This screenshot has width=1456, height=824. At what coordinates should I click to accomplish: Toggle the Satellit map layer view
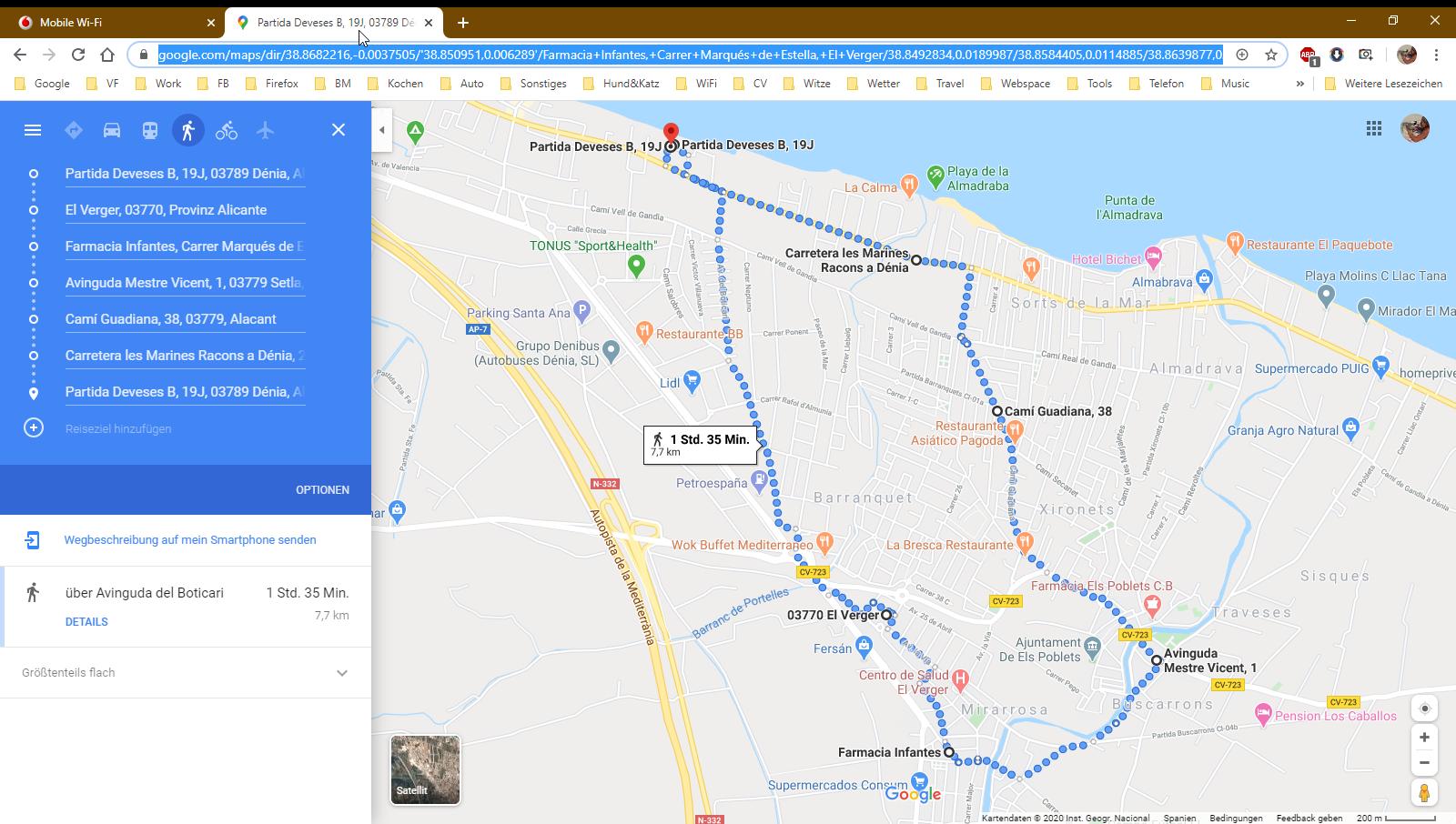(425, 770)
